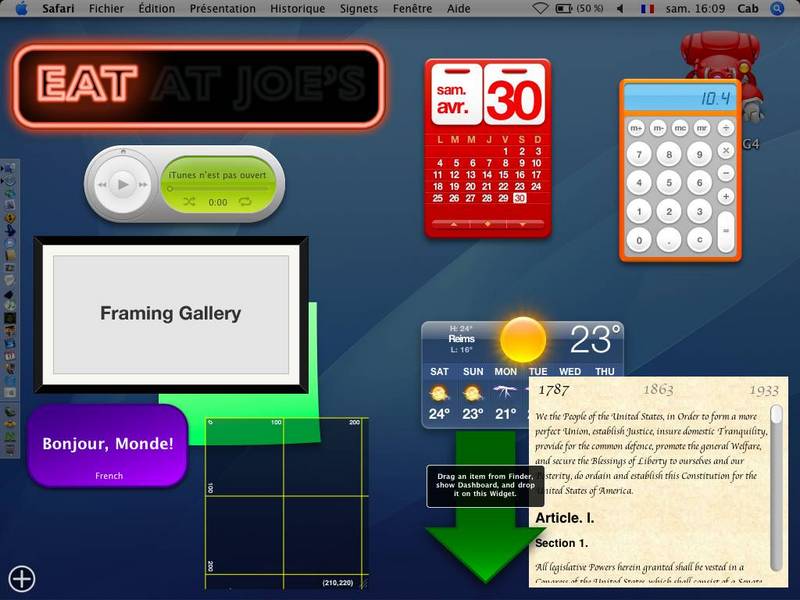Click the menu bar clock sam. 16:09
Image resolution: width=800 pixels, height=600 pixels.
pyautogui.click(x=695, y=9)
